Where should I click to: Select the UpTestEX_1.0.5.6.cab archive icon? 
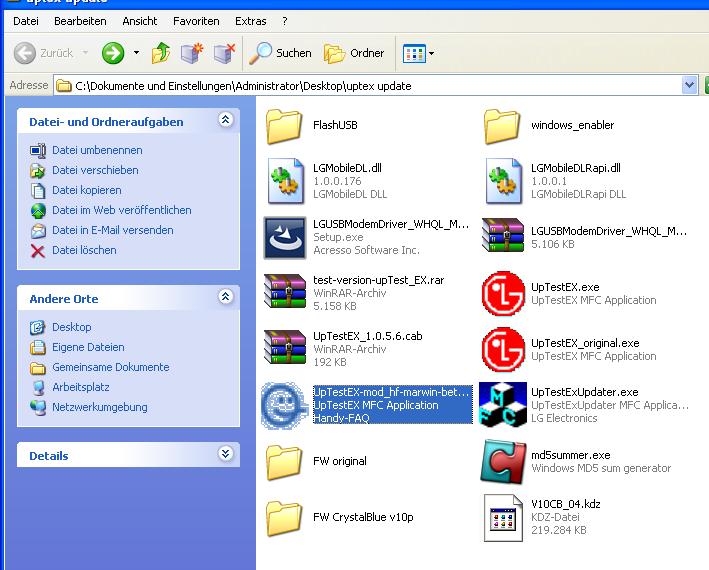point(285,347)
